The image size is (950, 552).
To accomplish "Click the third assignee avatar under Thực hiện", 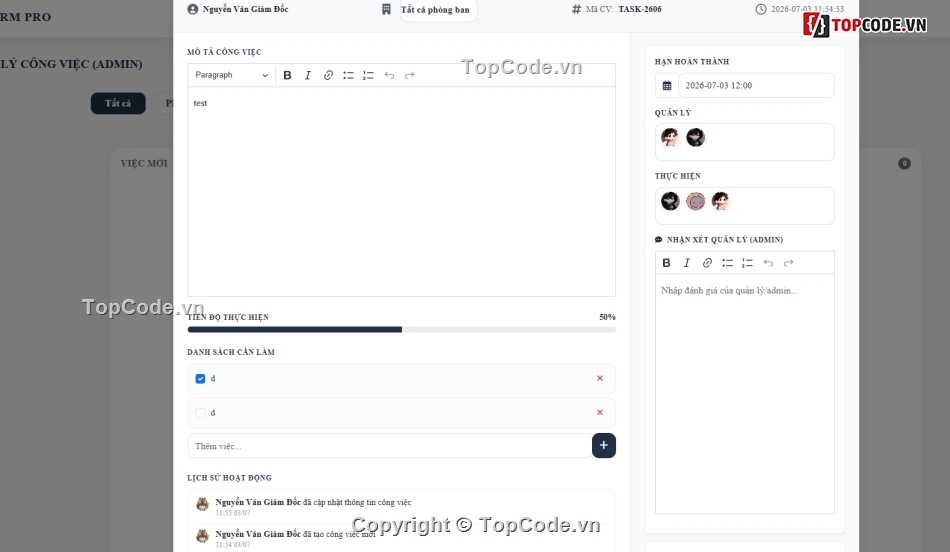I will 721,201.
